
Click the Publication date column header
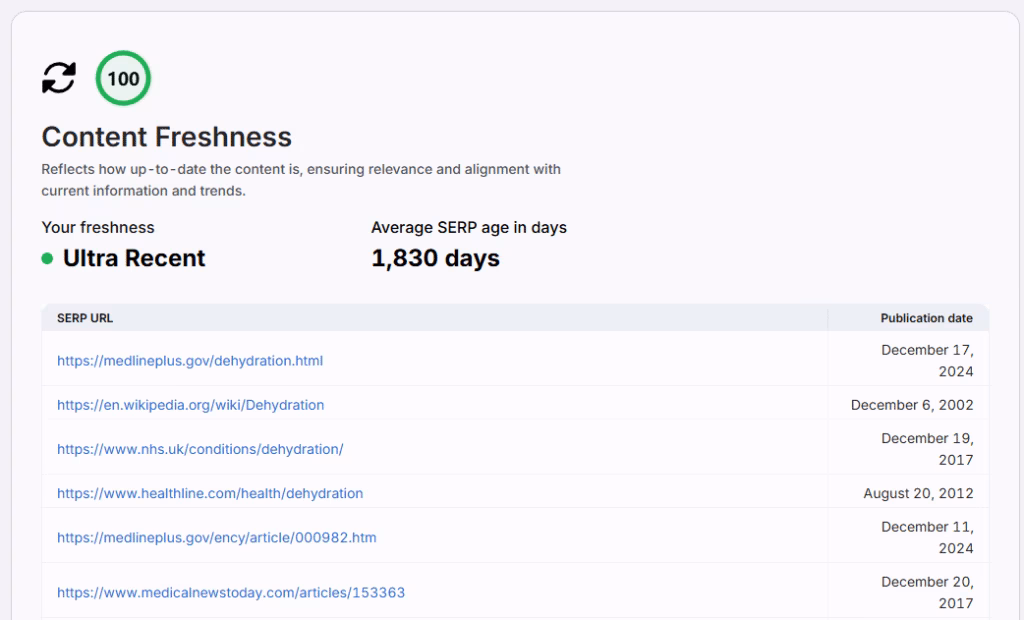coord(926,318)
